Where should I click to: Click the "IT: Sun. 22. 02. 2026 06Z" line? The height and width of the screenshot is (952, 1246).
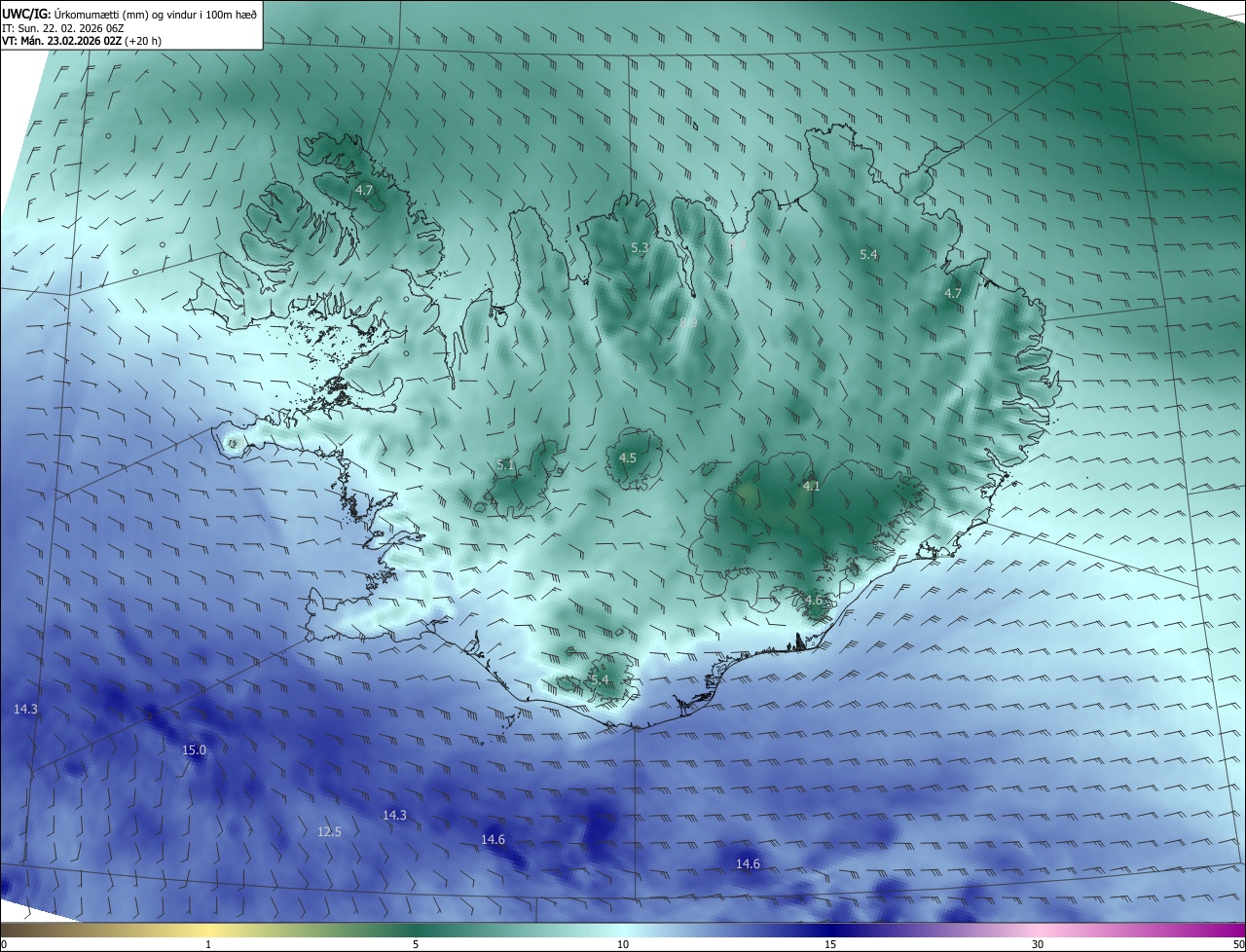pyautogui.click(x=62, y=27)
